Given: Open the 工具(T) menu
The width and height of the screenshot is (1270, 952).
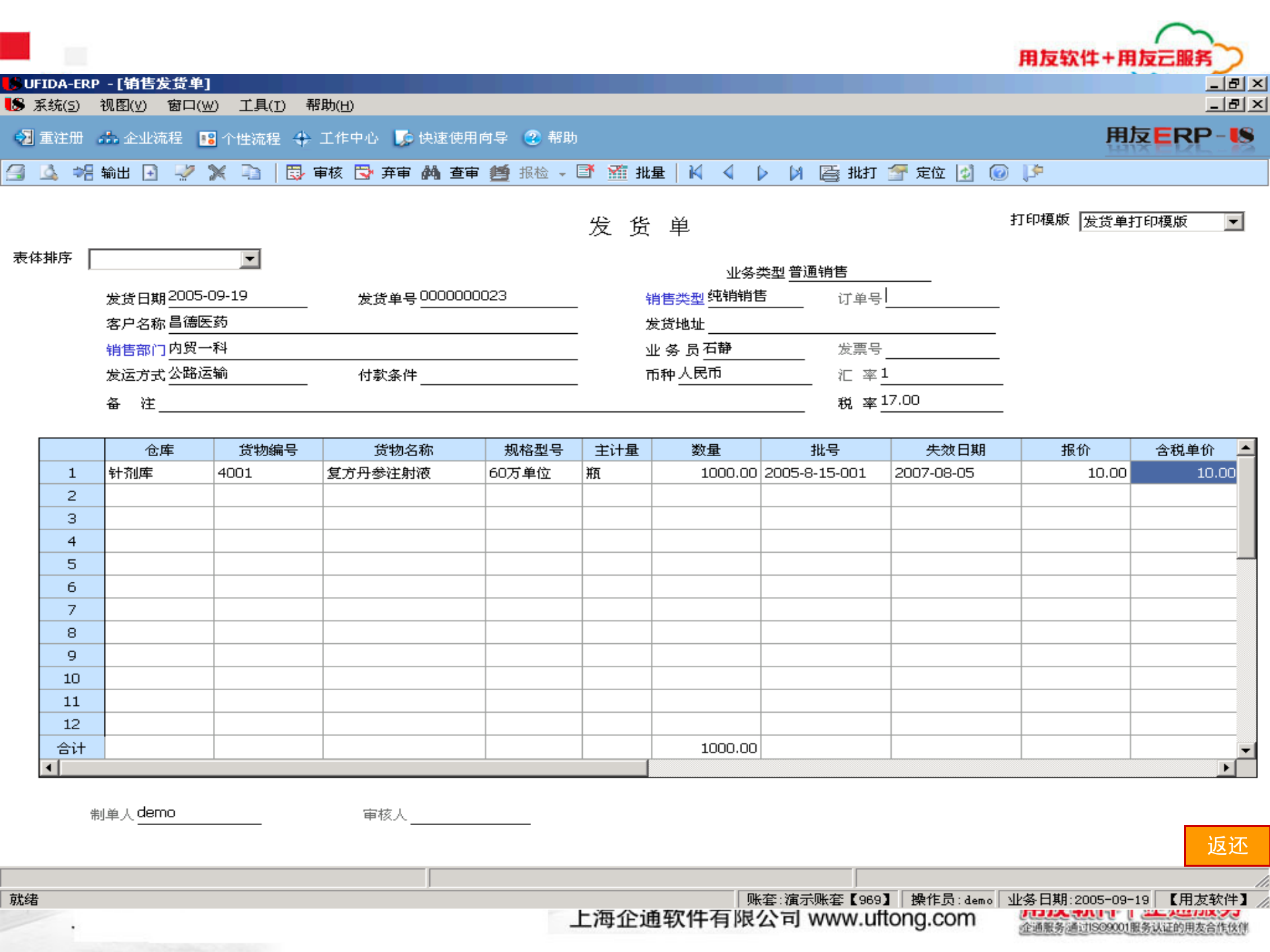Looking at the screenshot, I should point(261,106).
